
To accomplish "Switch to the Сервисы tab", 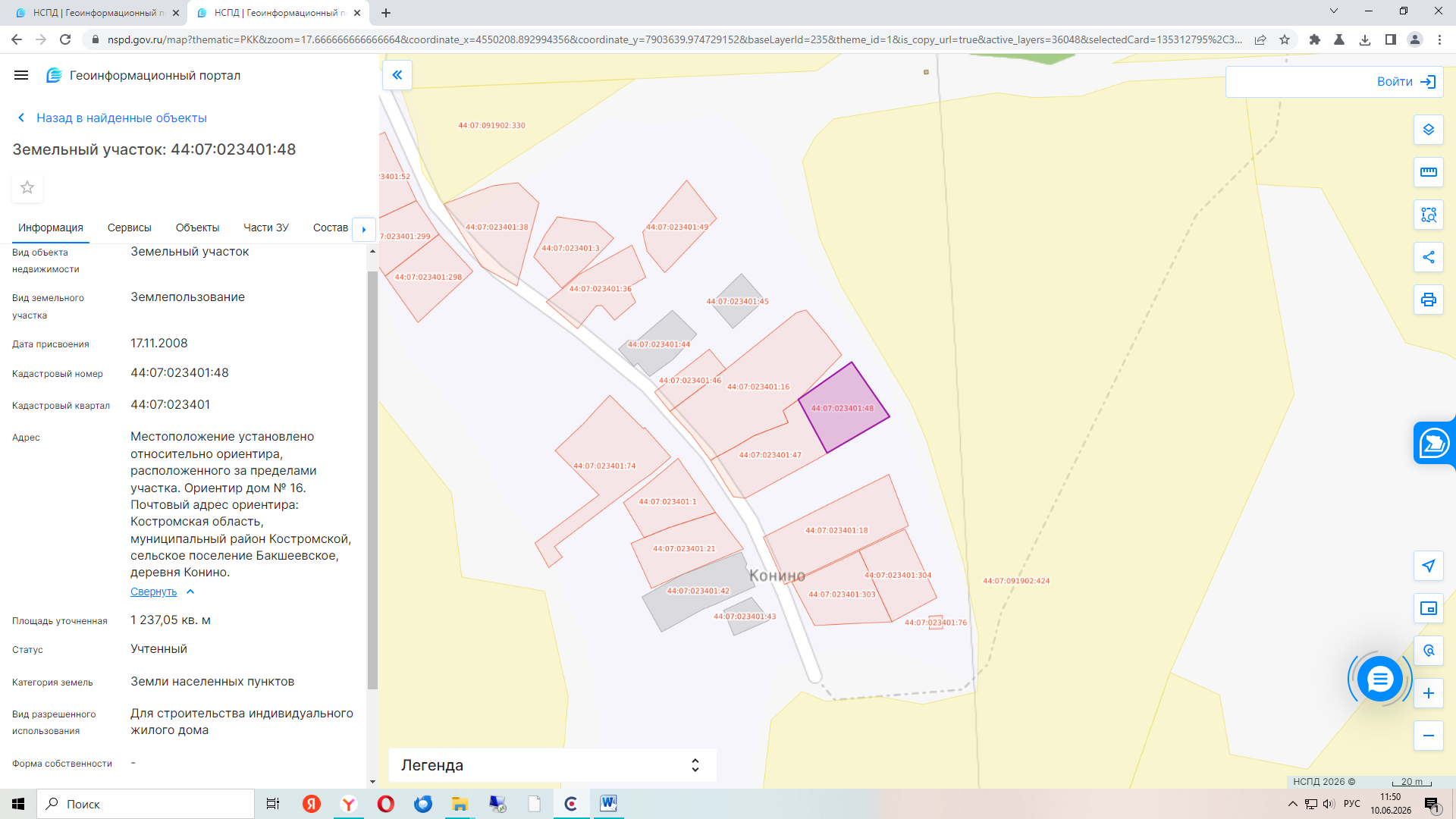I will [130, 227].
